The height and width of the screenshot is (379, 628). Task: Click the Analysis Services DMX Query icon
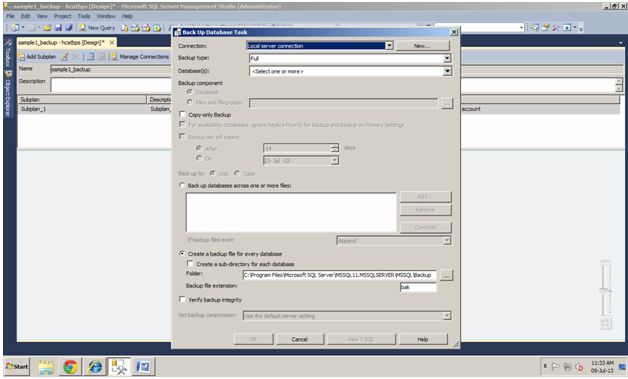[x=146, y=28]
